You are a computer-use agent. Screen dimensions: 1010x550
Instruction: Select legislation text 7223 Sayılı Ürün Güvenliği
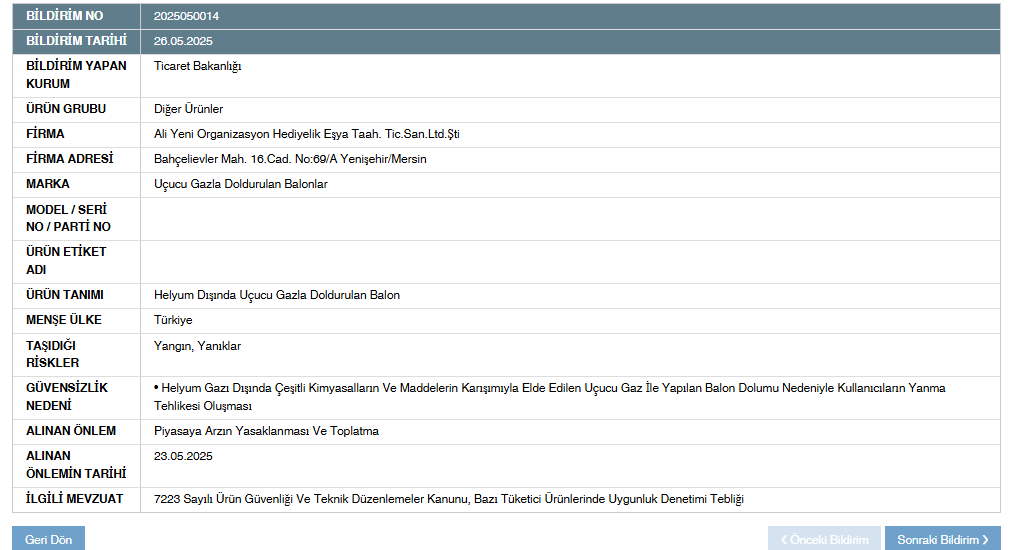click(x=448, y=499)
